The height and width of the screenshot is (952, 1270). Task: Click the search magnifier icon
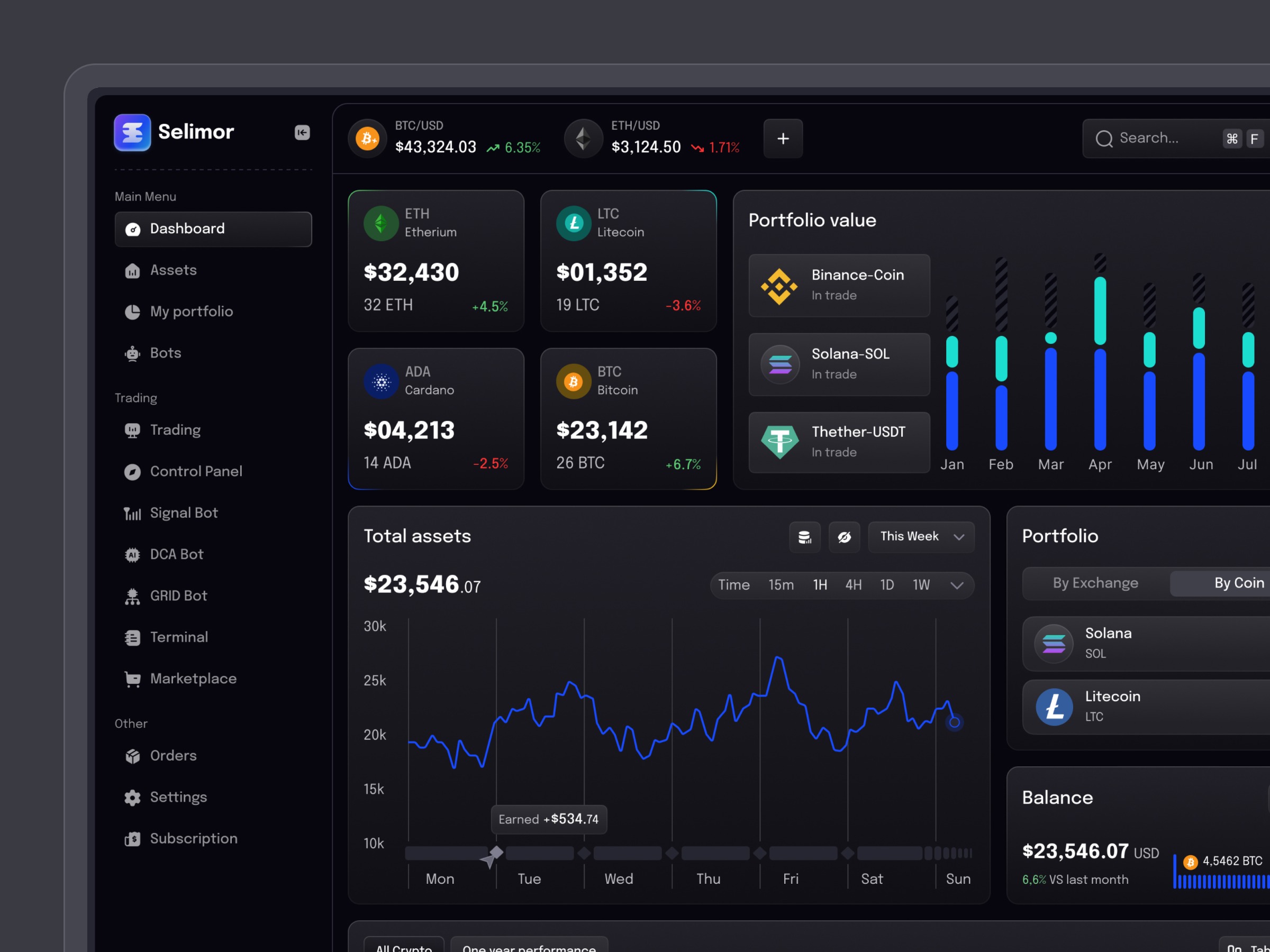(x=1104, y=139)
